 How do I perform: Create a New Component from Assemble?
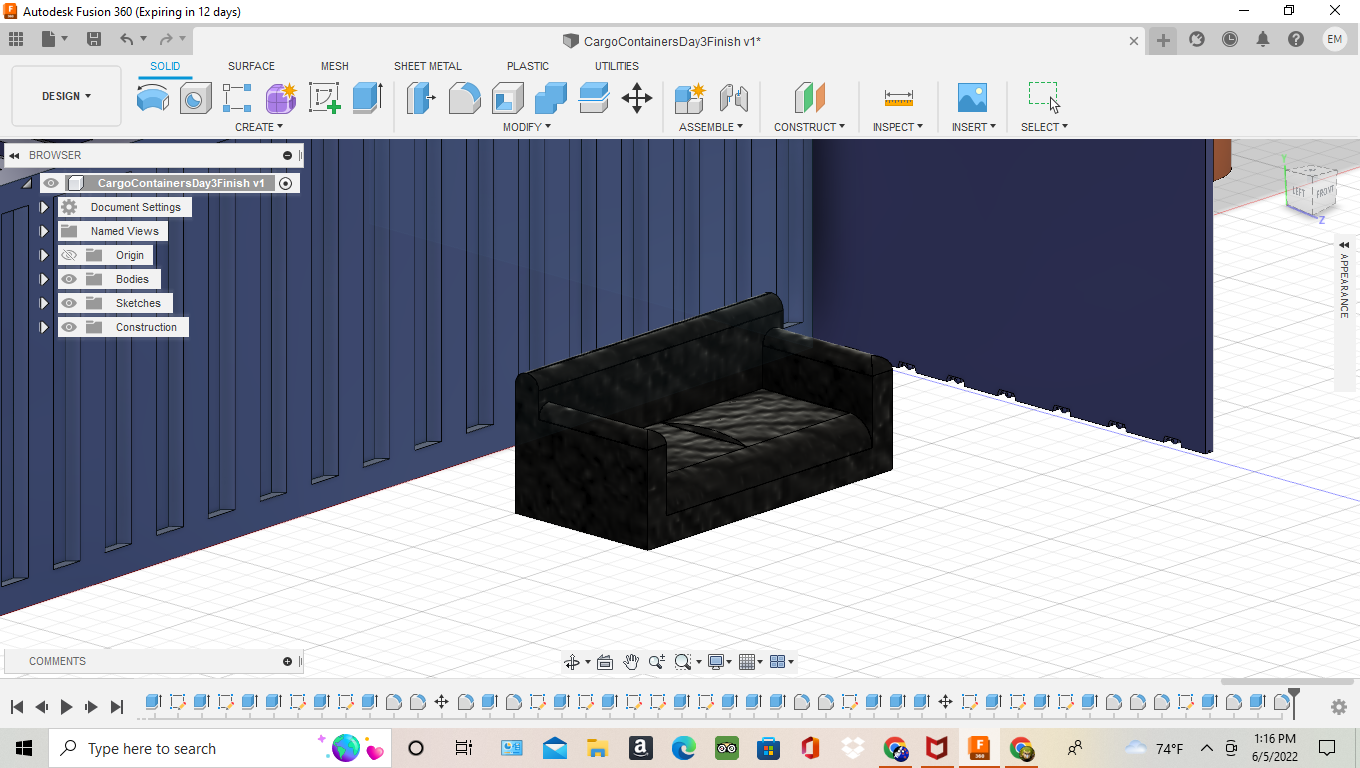(690, 98)
